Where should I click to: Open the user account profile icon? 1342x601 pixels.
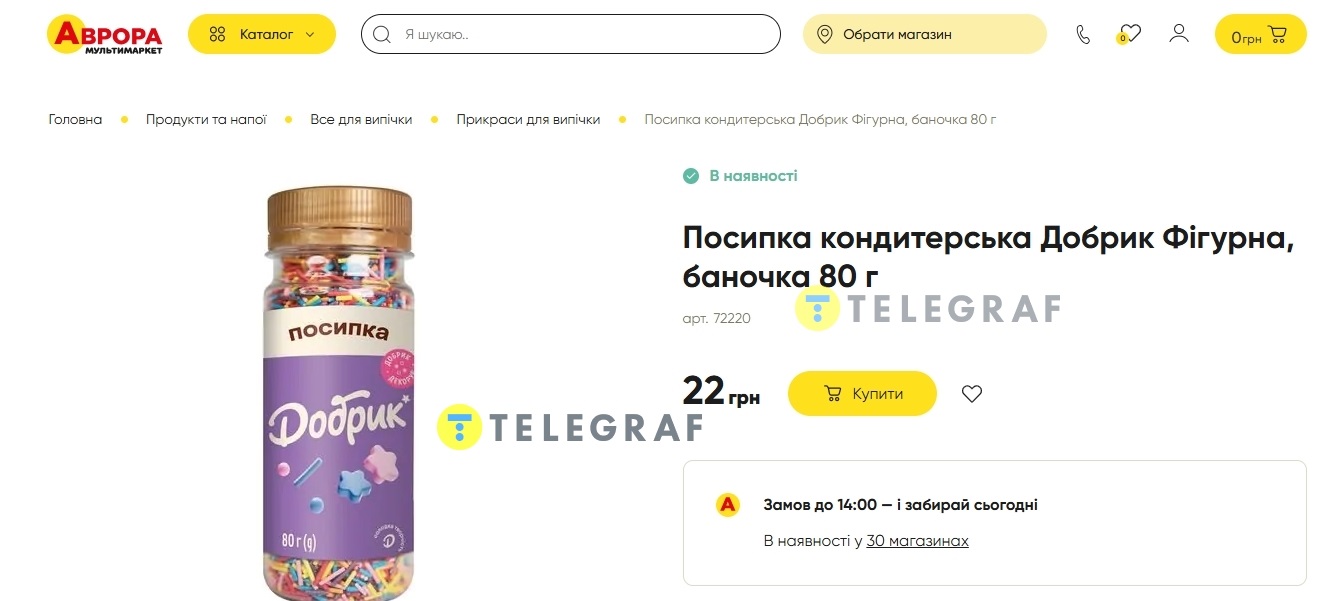pos(1179,34)
